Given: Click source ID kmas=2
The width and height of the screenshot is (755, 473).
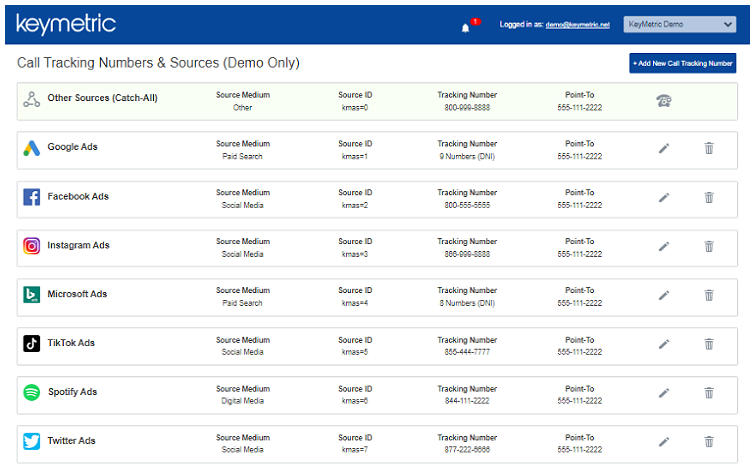Looking at the screenshot, I should coord(355,205).
